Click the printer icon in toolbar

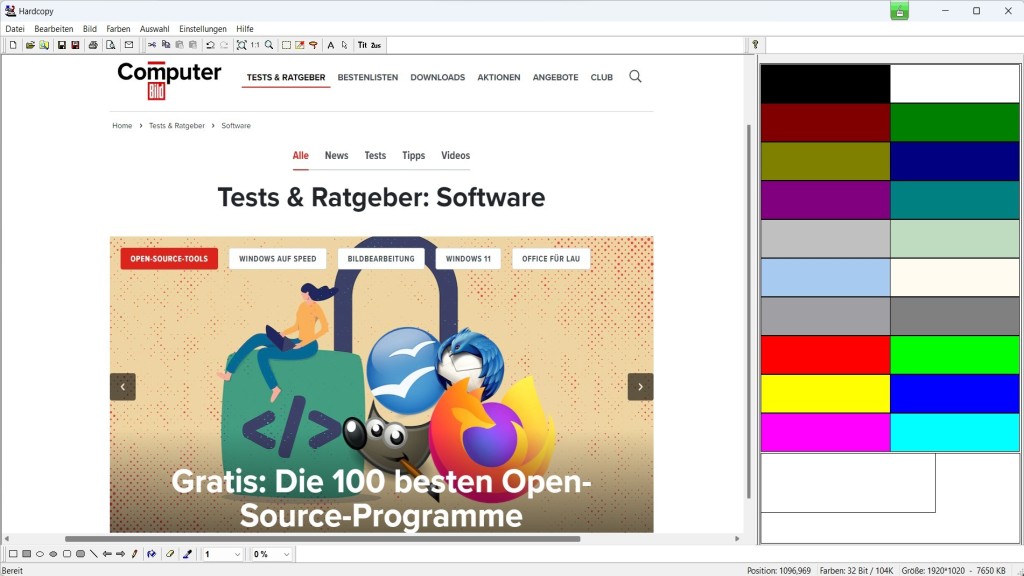(x=93, y=45)
